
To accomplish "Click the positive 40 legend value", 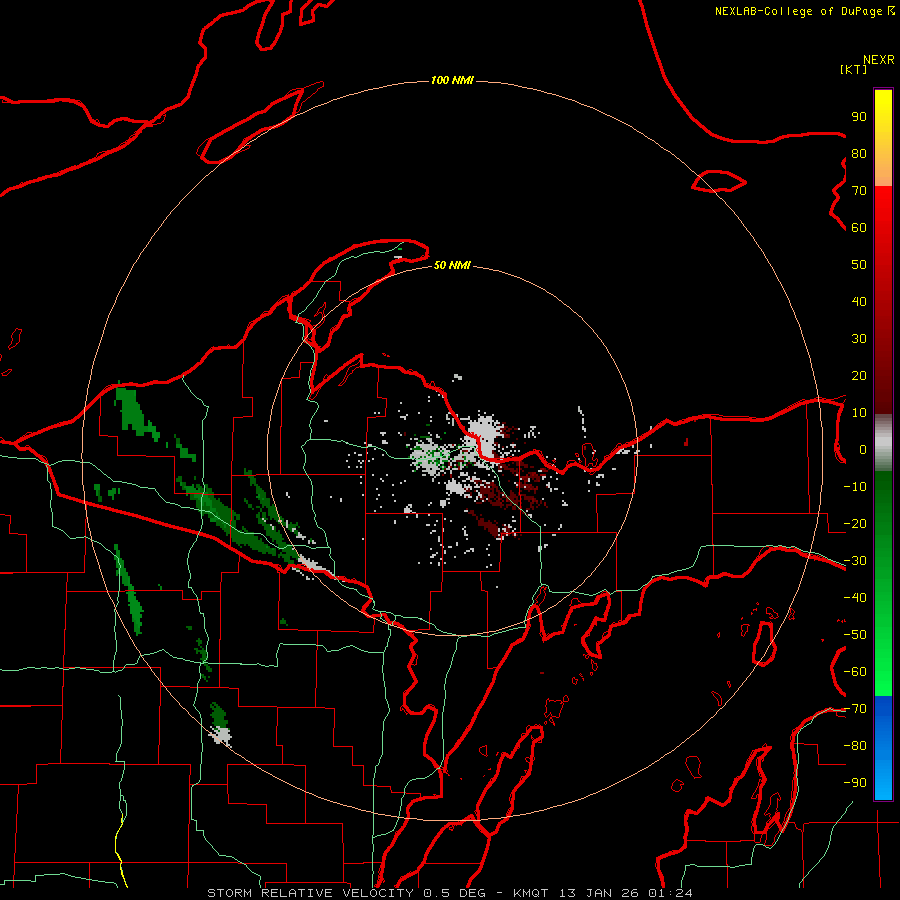I will [859, 302].
